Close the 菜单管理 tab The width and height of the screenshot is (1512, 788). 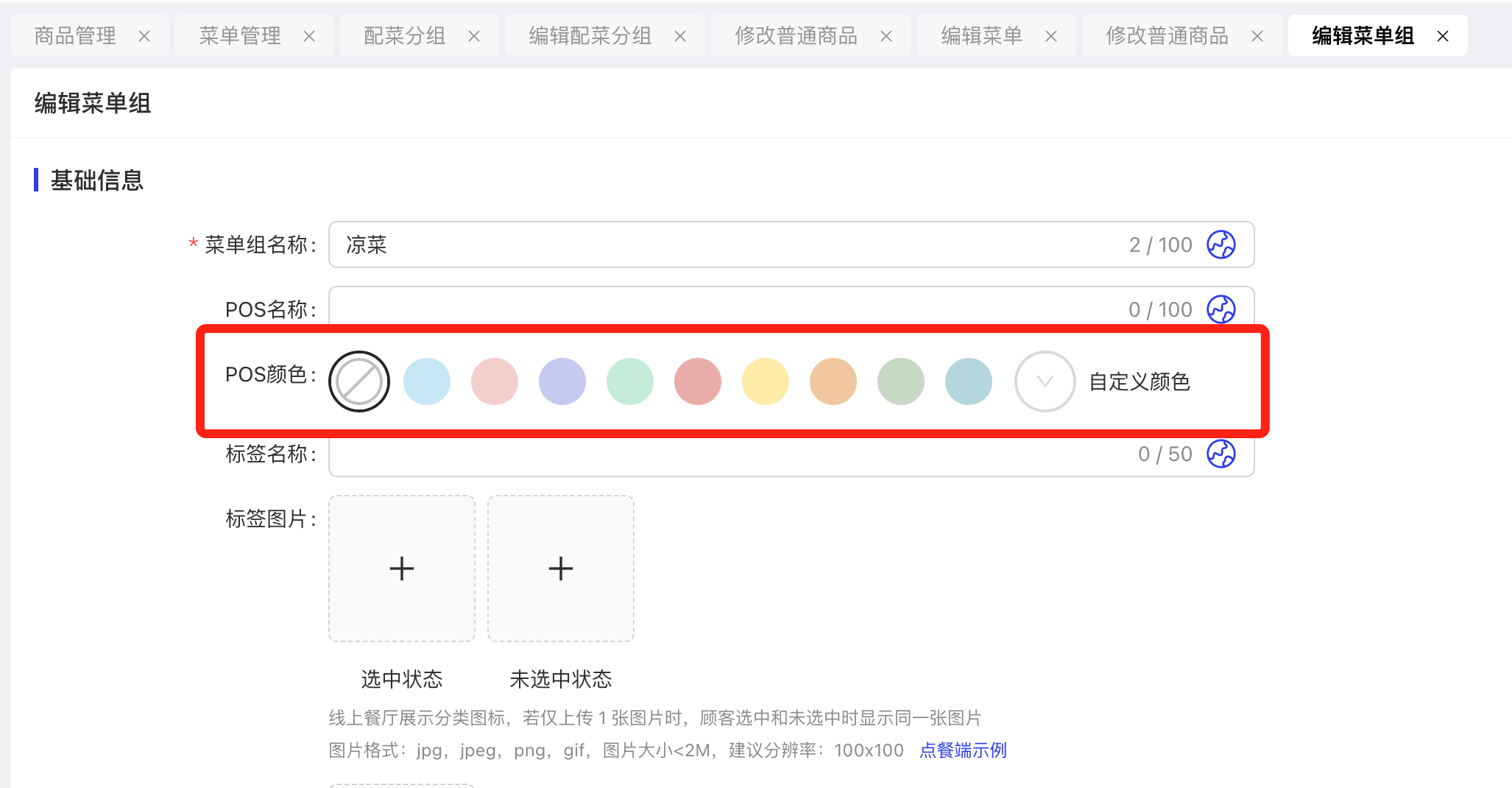point(309,36)
